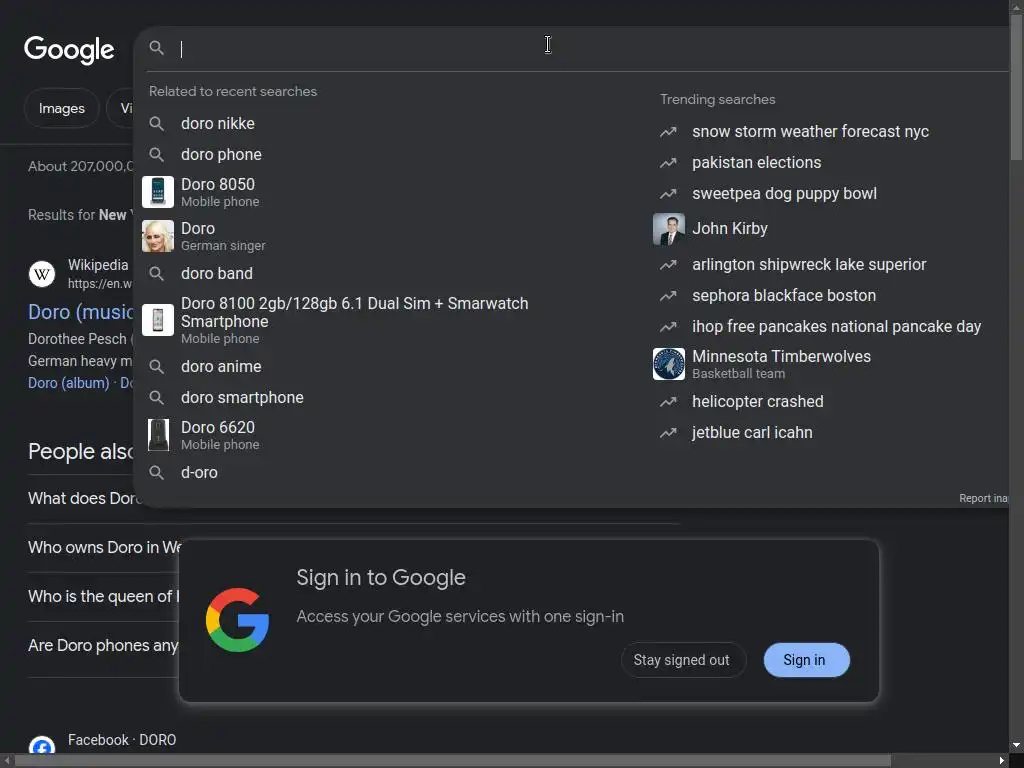Select 'sephora blackface boston' trending search
This screenshot has height=768, width=1024.
click(784, 295)
